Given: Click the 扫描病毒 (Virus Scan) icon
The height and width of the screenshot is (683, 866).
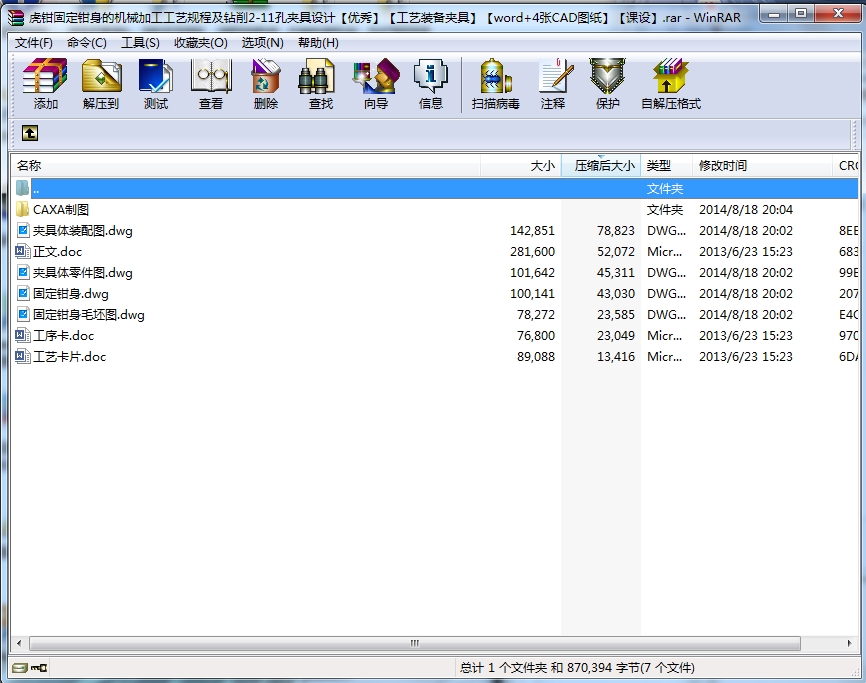Looking at the screenshot, I should (x=495, y=76).
